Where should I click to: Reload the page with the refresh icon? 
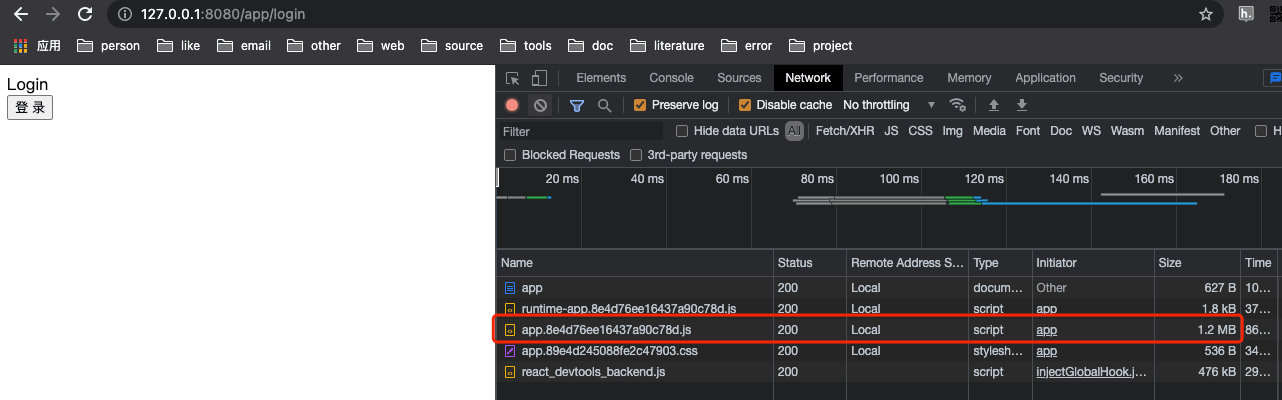(x=85, y=14)
